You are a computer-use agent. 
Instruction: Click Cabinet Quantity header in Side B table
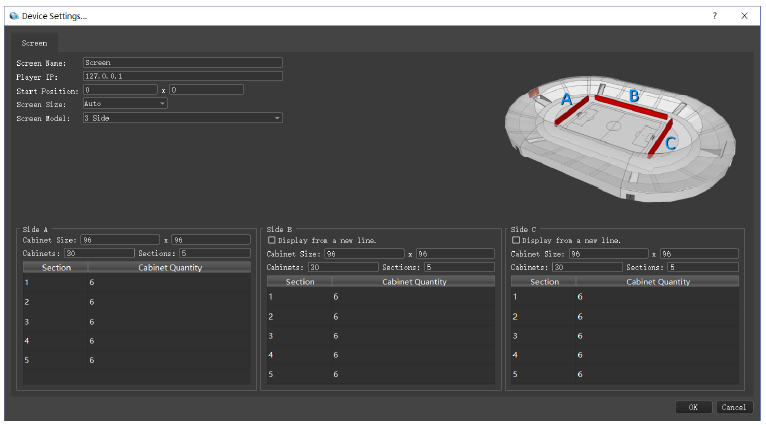[x=415, y=282]
